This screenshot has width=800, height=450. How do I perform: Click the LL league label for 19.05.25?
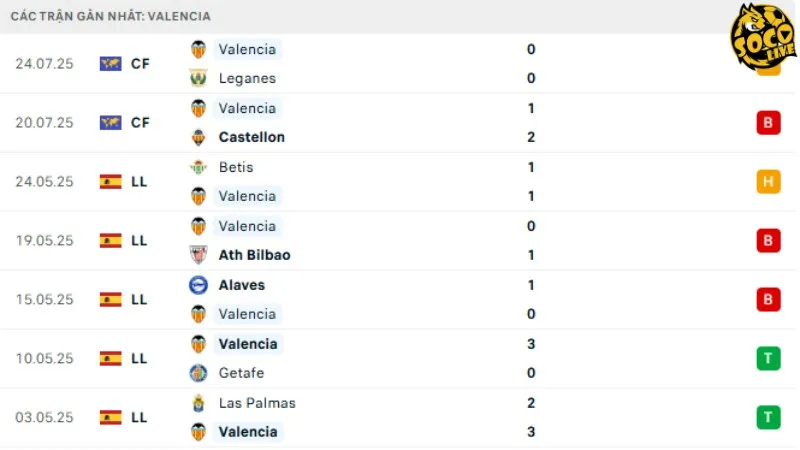[139, 241]
